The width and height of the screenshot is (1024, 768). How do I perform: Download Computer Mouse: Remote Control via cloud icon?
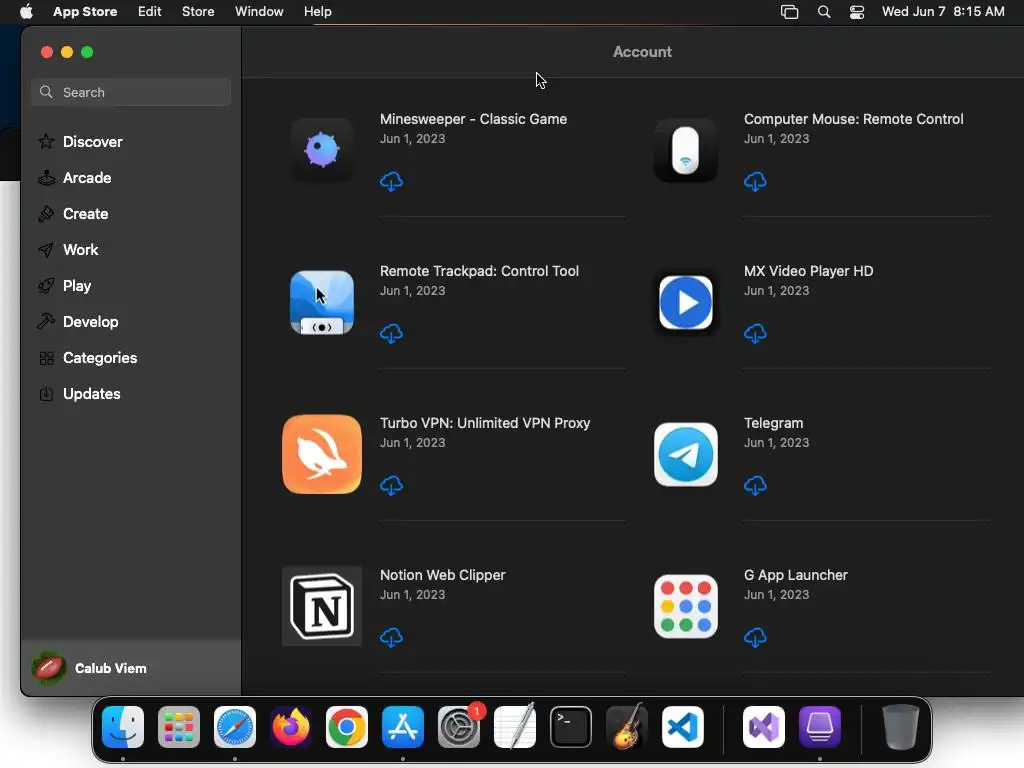(x=755, y=182)
